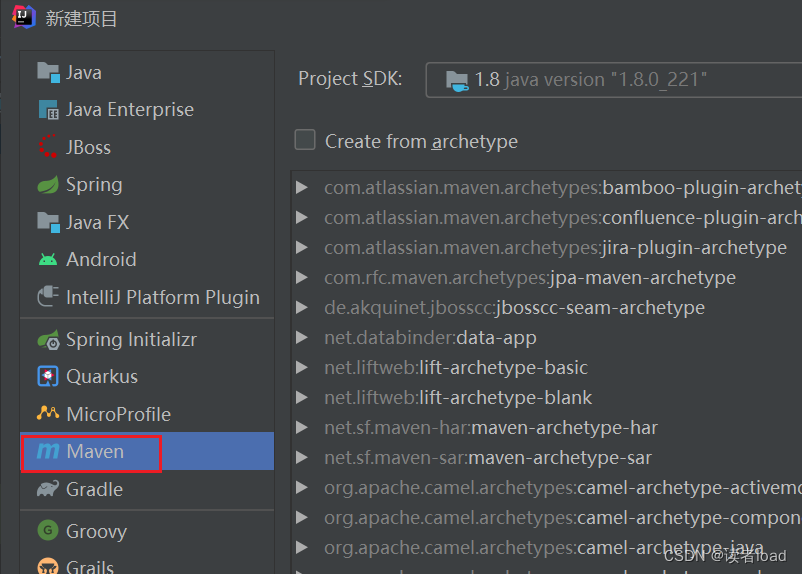Click the JBoss red dots icon

pos(48,146)
